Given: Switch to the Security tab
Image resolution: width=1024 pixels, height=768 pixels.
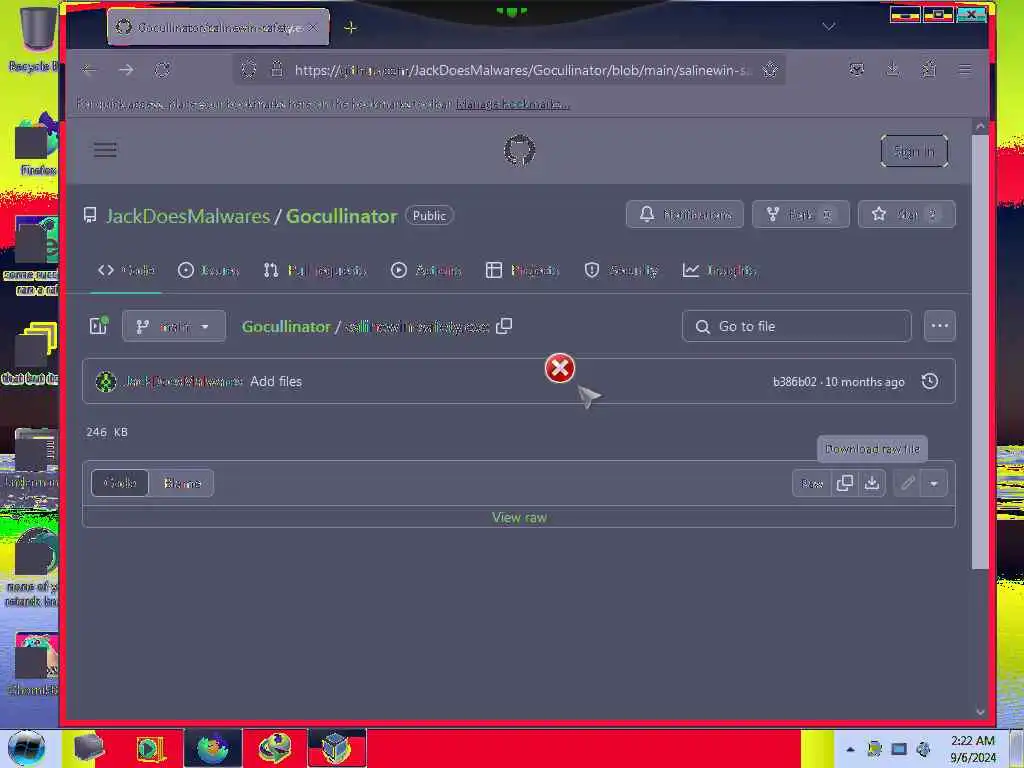Looking at the screenshot, I should (621, 270).
